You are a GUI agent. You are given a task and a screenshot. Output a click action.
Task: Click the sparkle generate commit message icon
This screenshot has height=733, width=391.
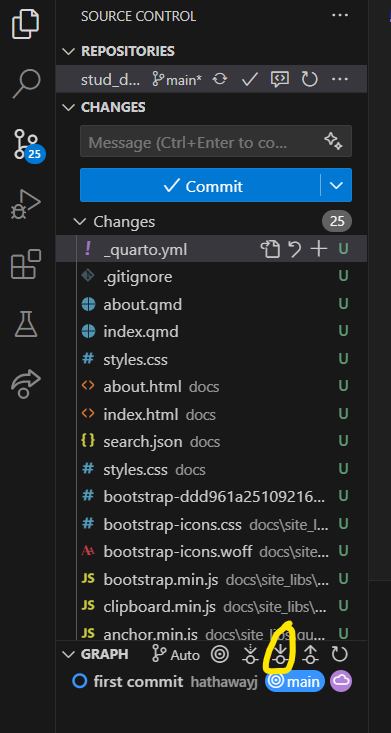pyautogui.click(x=333, y=141)
